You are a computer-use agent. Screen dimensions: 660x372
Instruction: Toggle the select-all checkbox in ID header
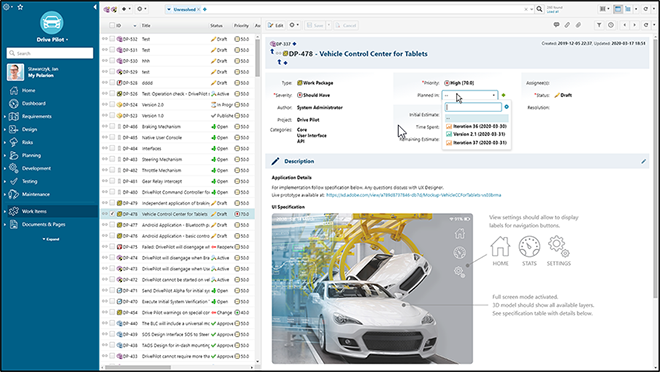coord(112,26)
